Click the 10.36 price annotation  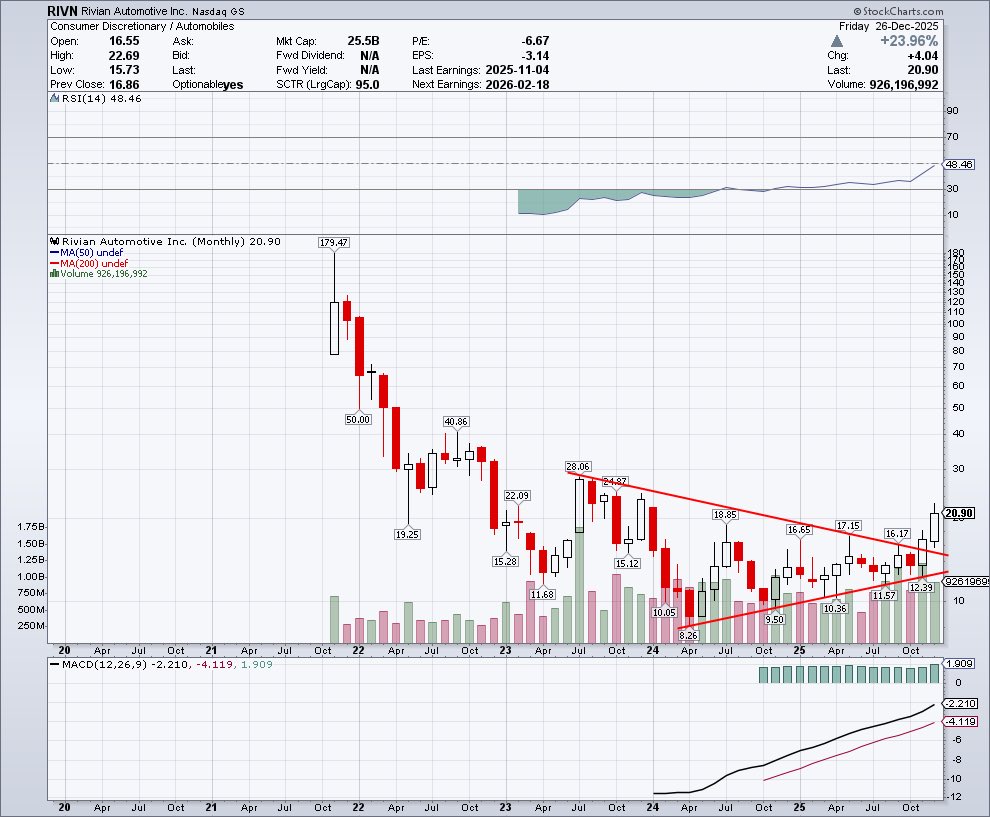[835, 608]
